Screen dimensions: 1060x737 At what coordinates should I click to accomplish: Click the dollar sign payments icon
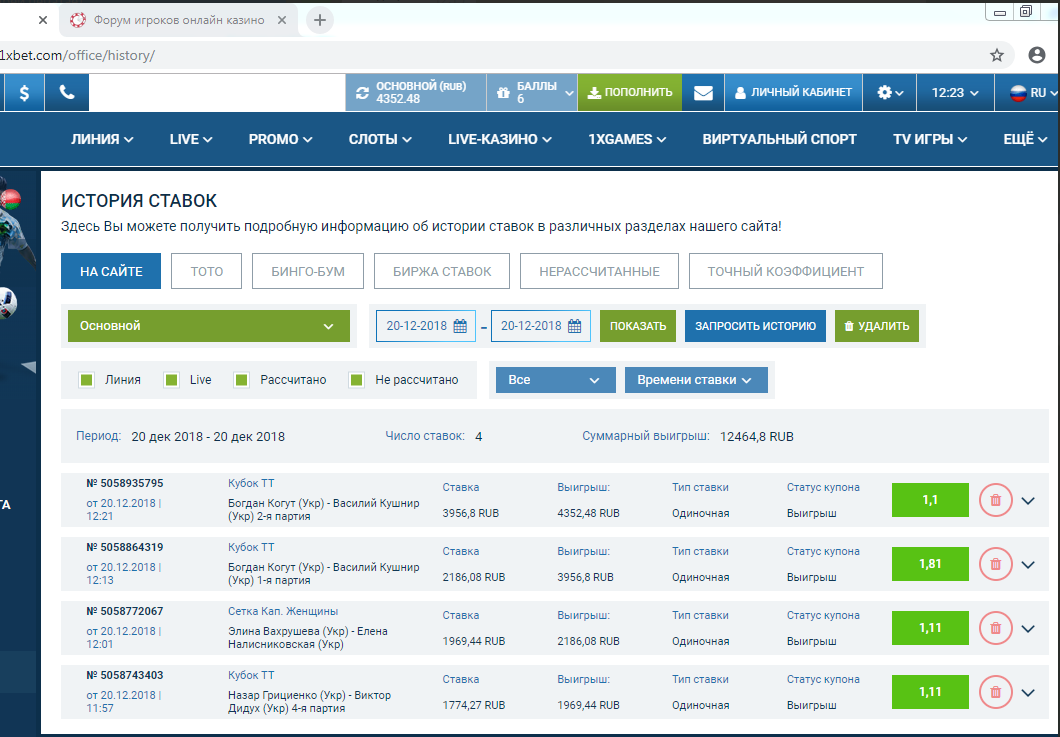tap(24, 92)
